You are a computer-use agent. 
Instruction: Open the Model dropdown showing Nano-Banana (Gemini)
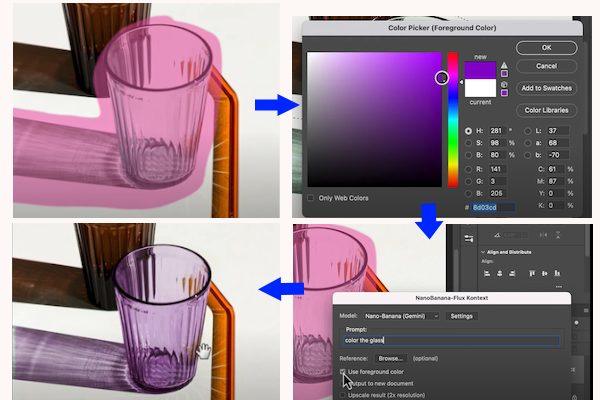pyautogui.click(x=400, y=316)
